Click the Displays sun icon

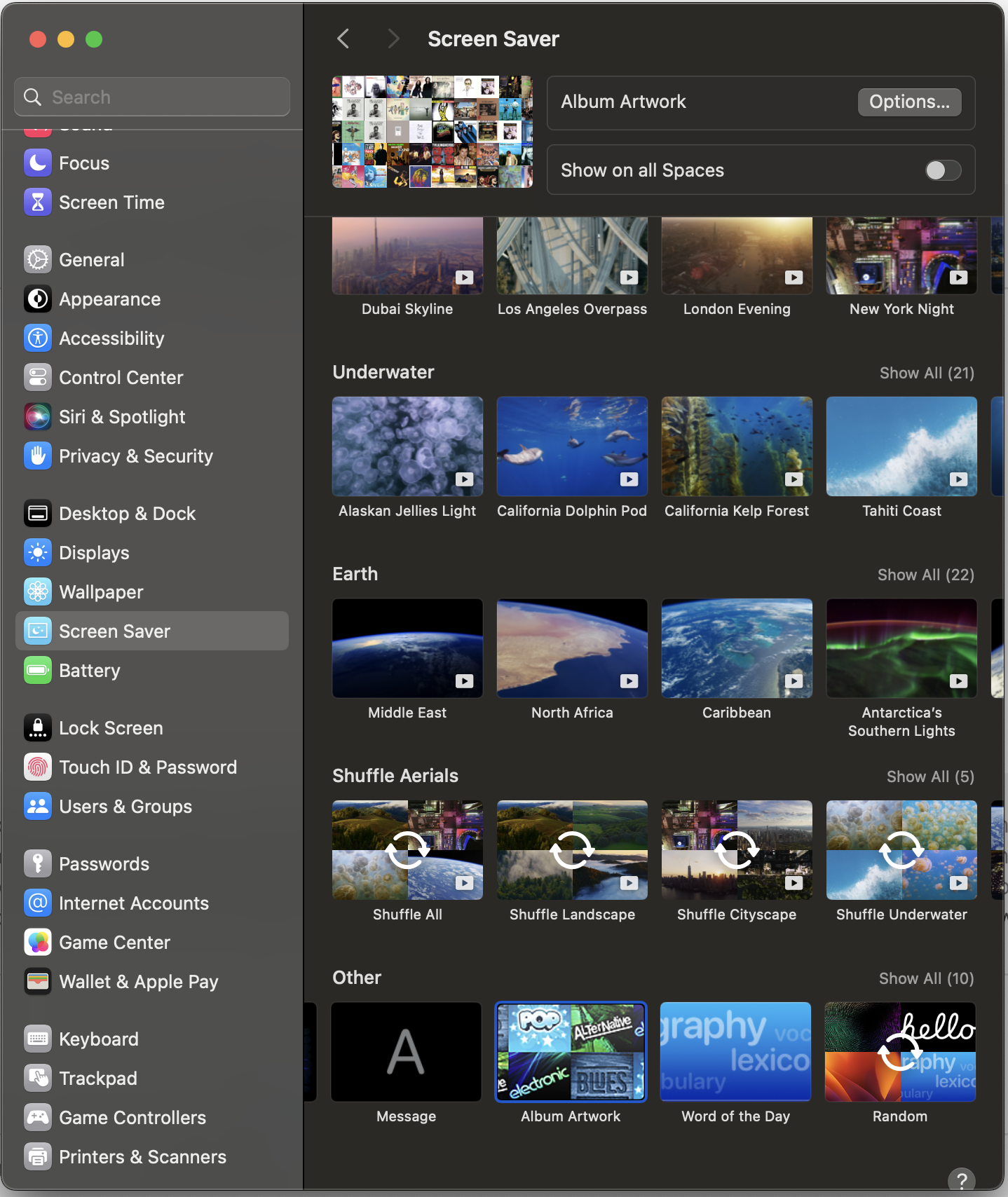click(x=38, y=553)
